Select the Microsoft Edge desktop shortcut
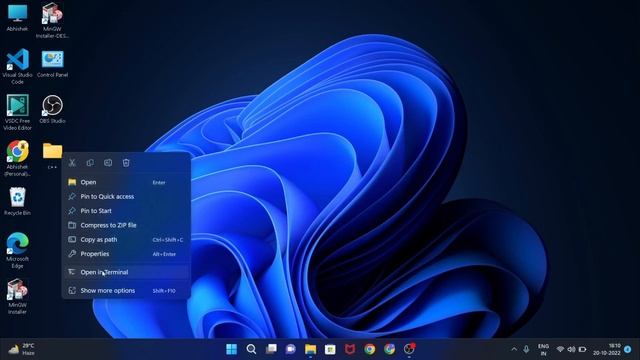 [17, 250]
